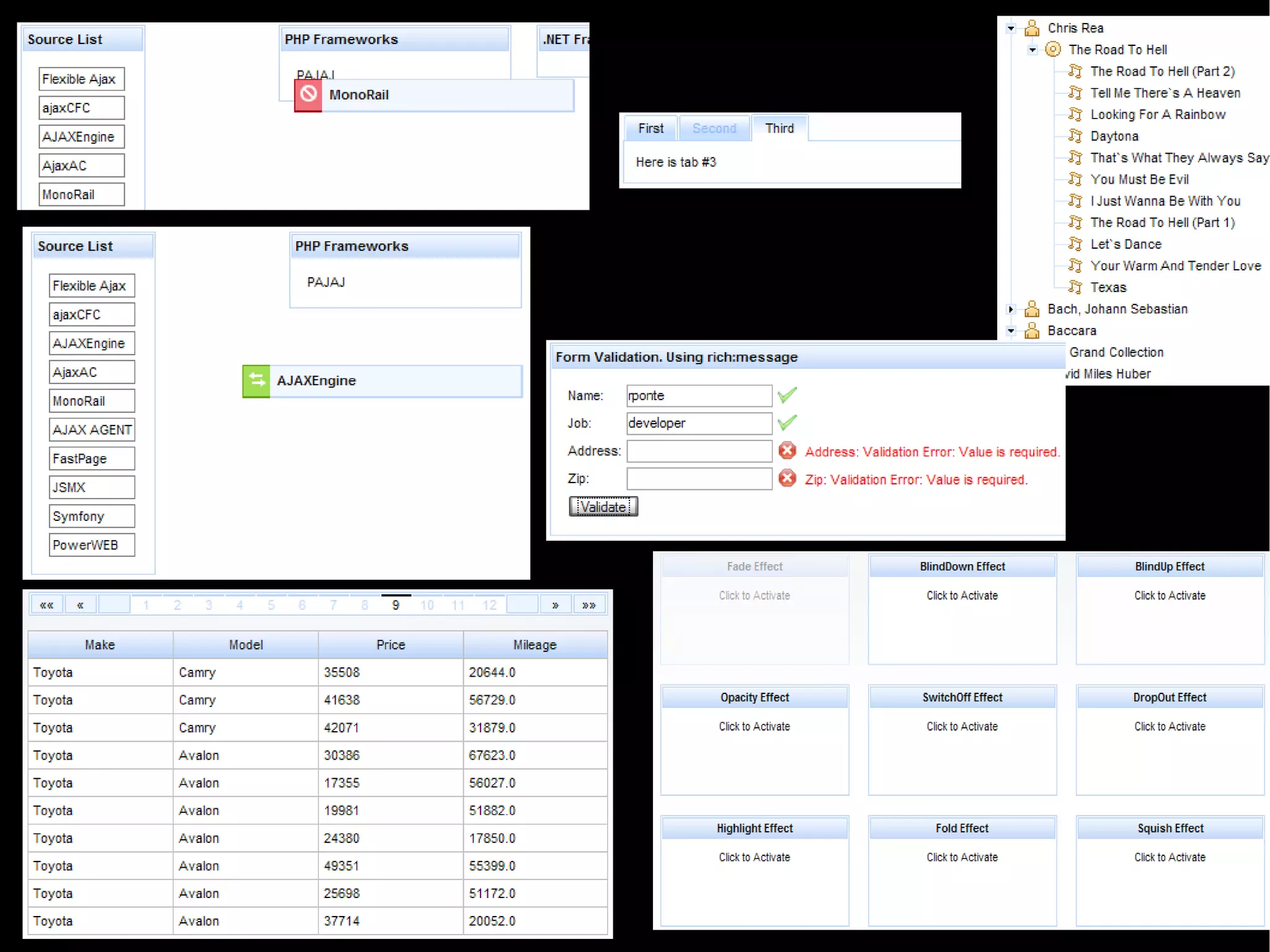Viewport: 1270px width, 952px height.
Task: Select Symfony in Source List
Action: point(92,516)
